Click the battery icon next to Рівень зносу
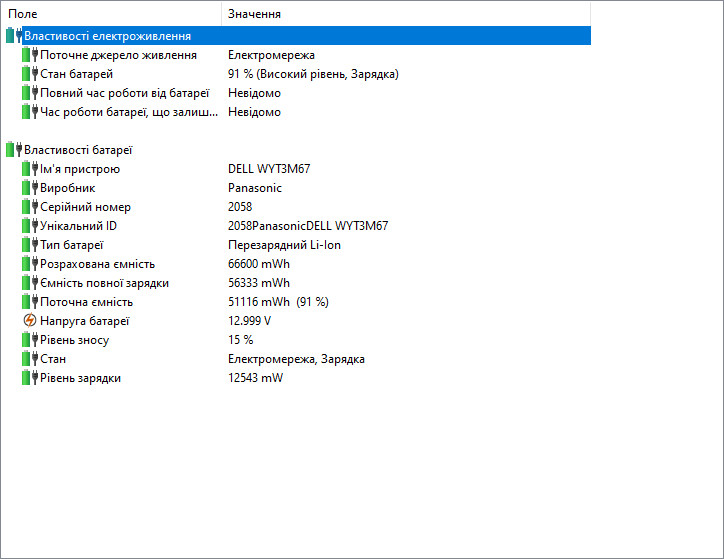 pyautogui.click(x=29, y=340)
